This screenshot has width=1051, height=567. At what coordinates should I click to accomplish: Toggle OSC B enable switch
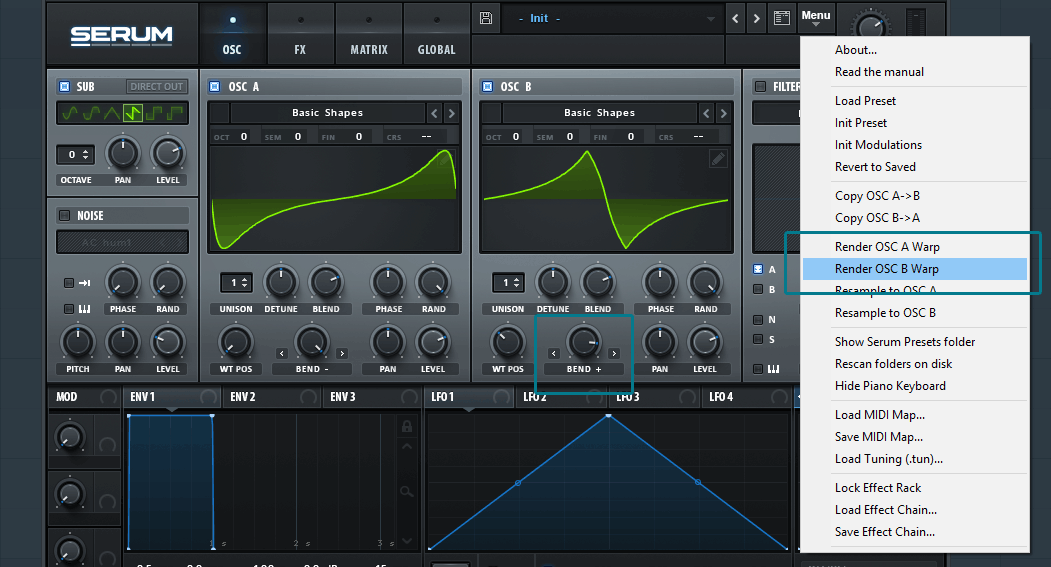click(487, 86)
